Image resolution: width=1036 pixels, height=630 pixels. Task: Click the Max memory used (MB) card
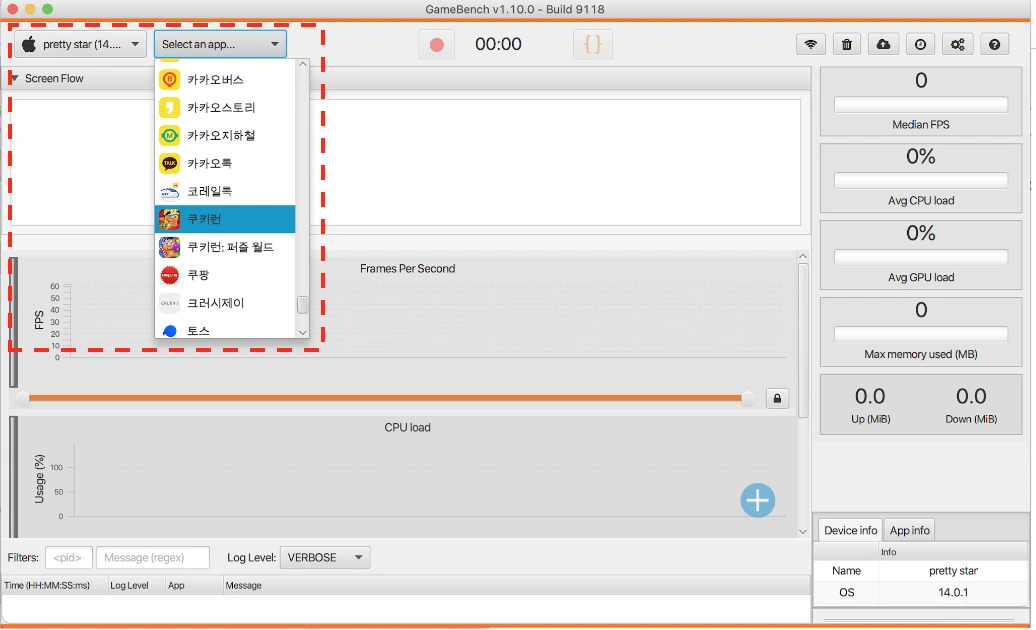pos(920,332)
